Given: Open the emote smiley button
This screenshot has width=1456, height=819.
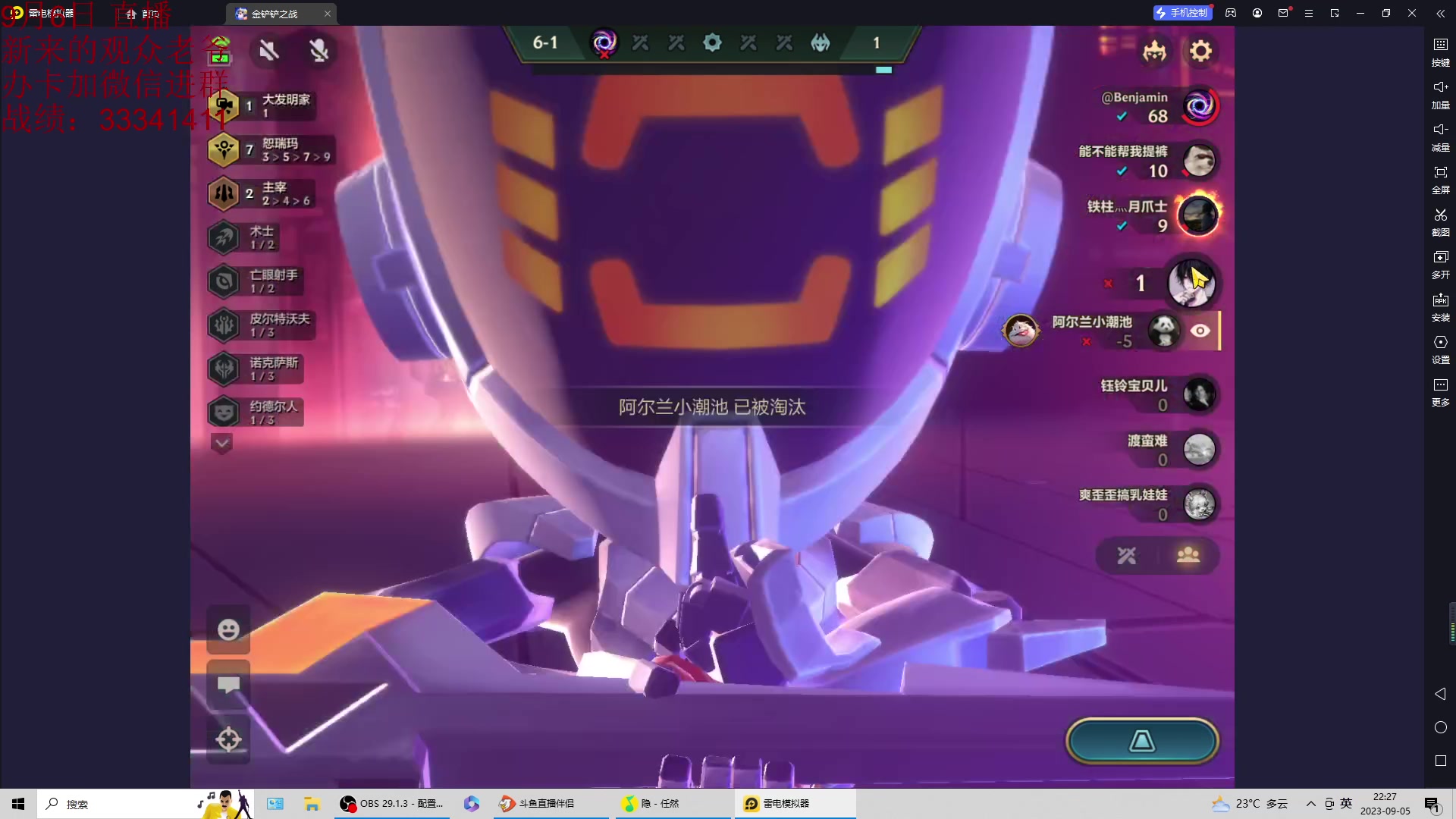Looking at the screenshot, I should click(228, 629).
